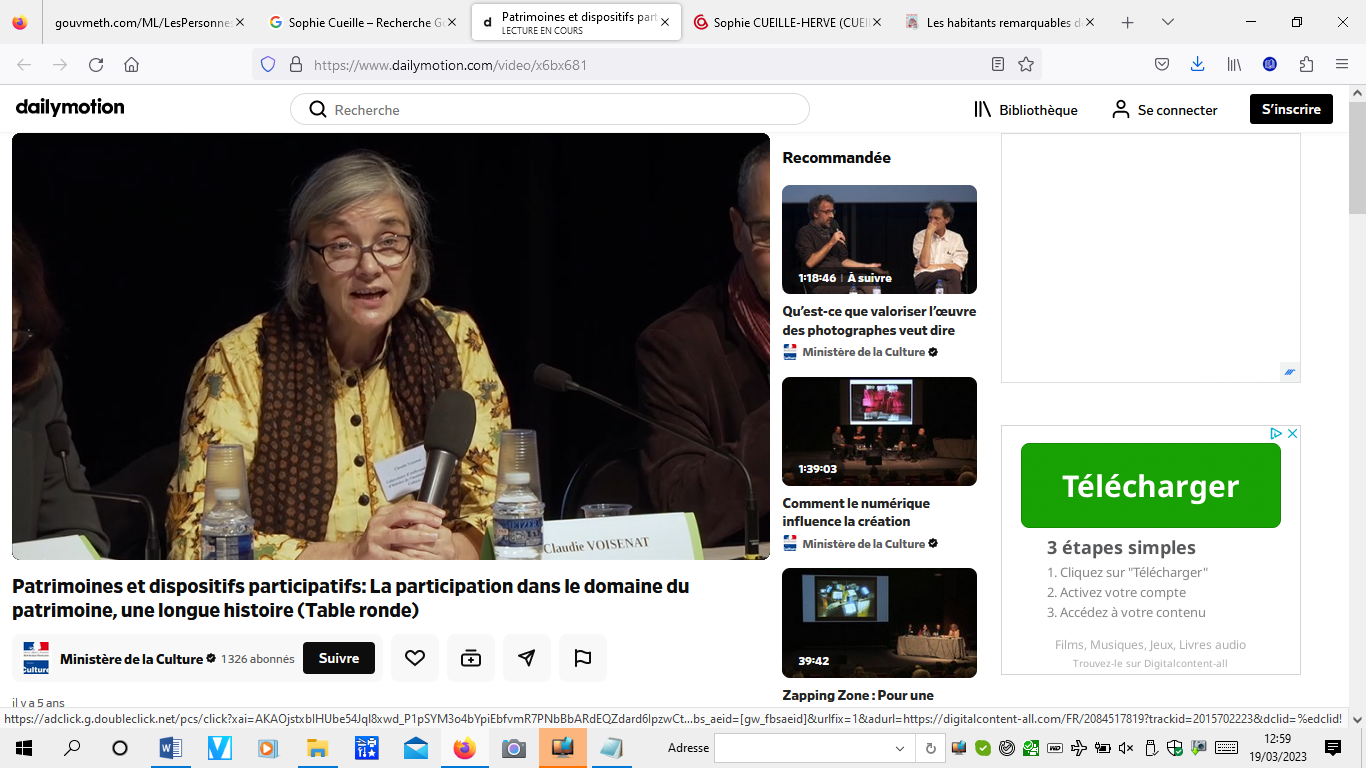Image resolution: width=1366 pixels, height=768 pixels.
Task: Open Bibliothèque library link
Action: click(1026, 110)
